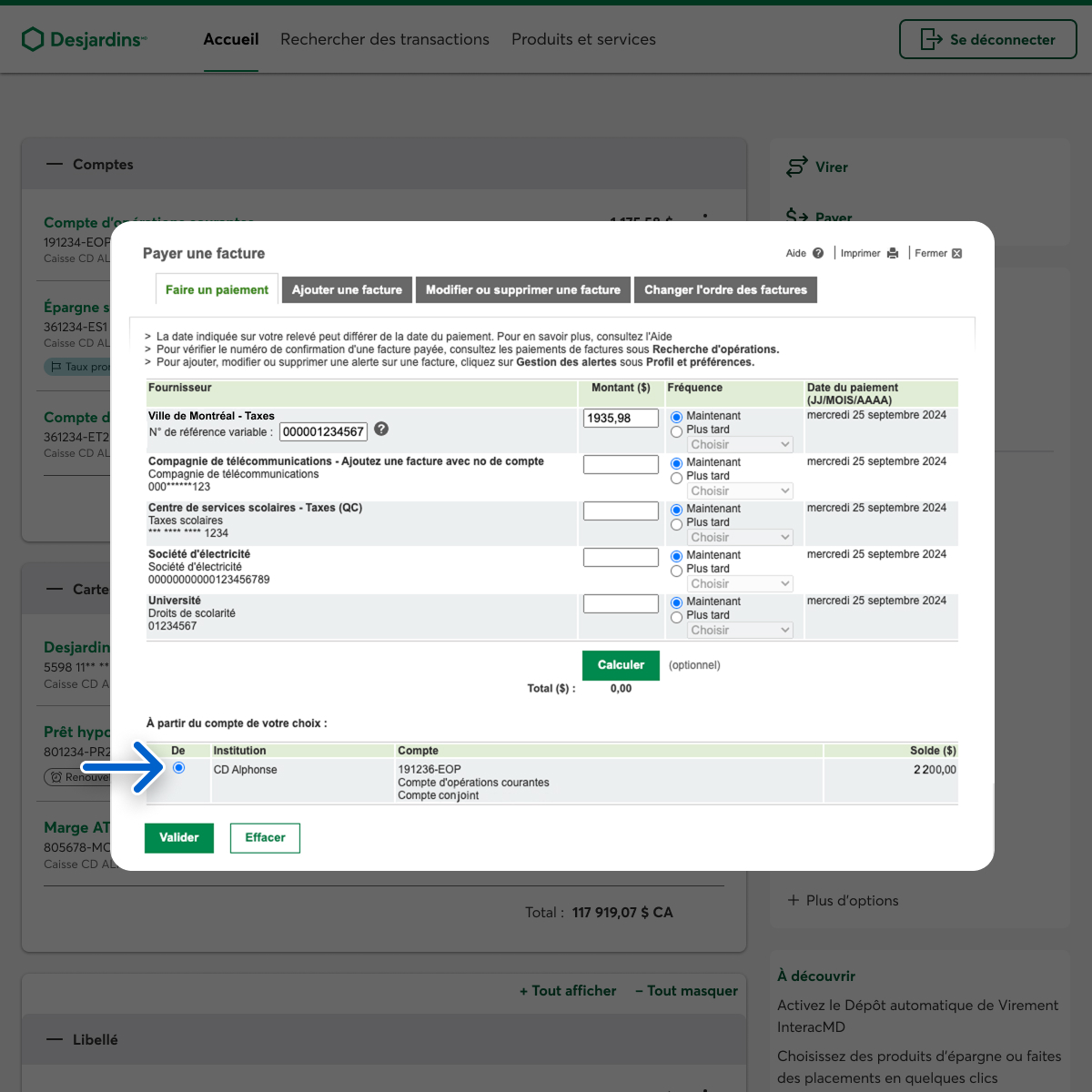Screen dimensions: 1092x1092
Task: Collapse the Comptes section minus icon
Action: pyautogui.click(x=56, y=165)
